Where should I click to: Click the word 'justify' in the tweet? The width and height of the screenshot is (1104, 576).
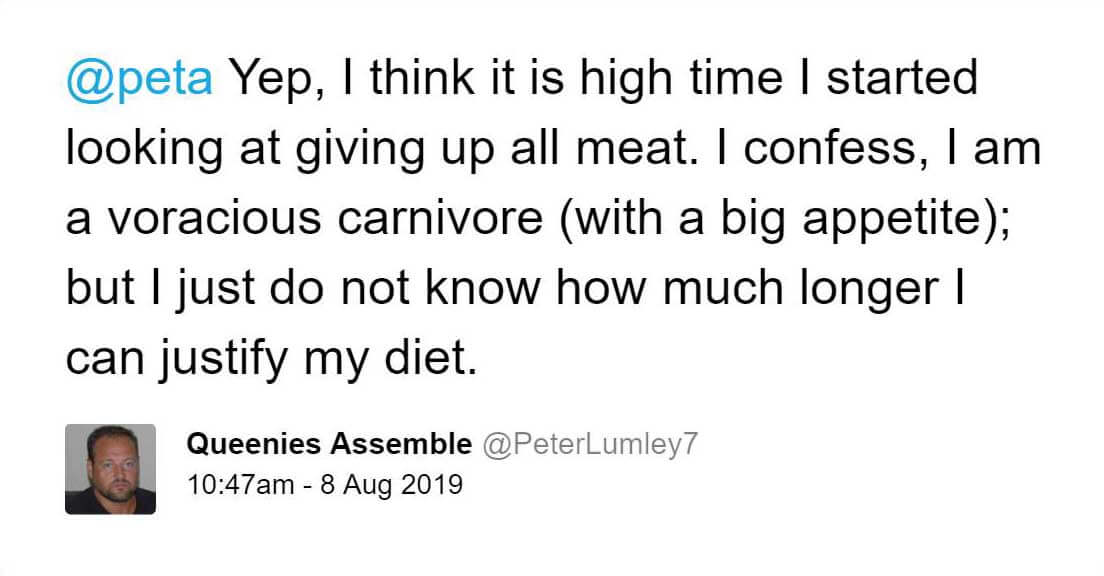(222, 360)
